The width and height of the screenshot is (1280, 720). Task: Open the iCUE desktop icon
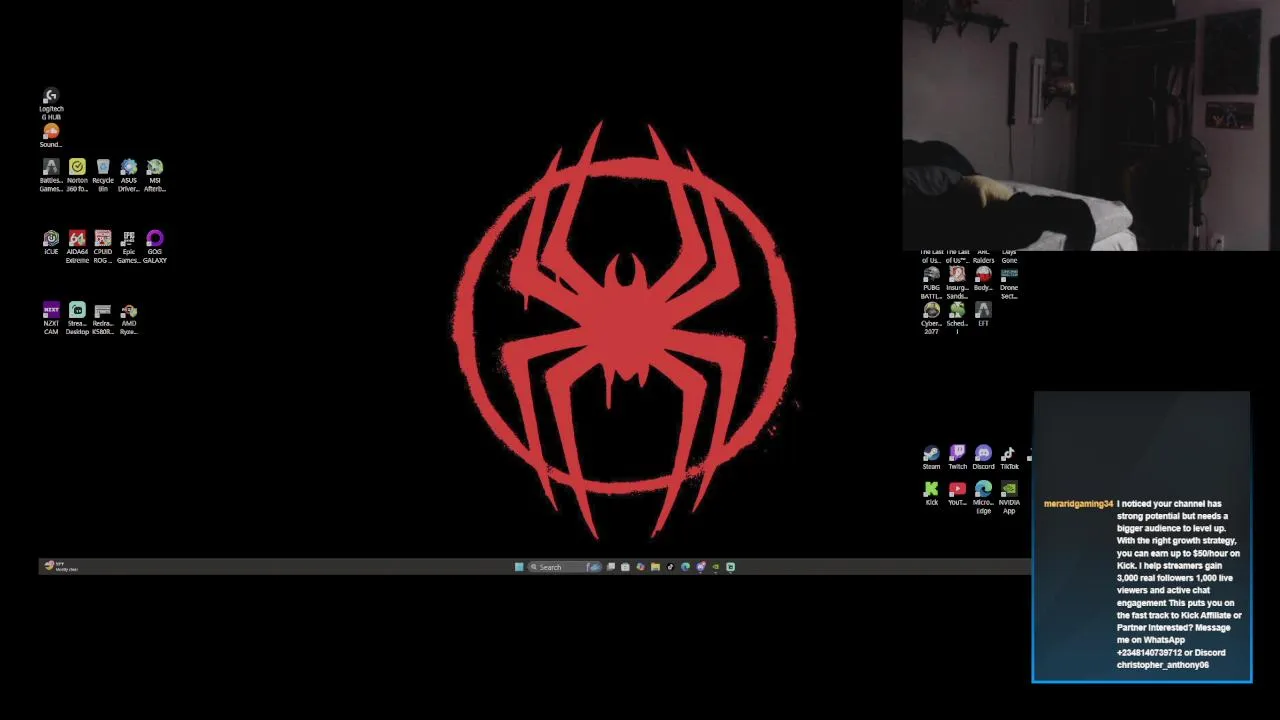point(51,243)
